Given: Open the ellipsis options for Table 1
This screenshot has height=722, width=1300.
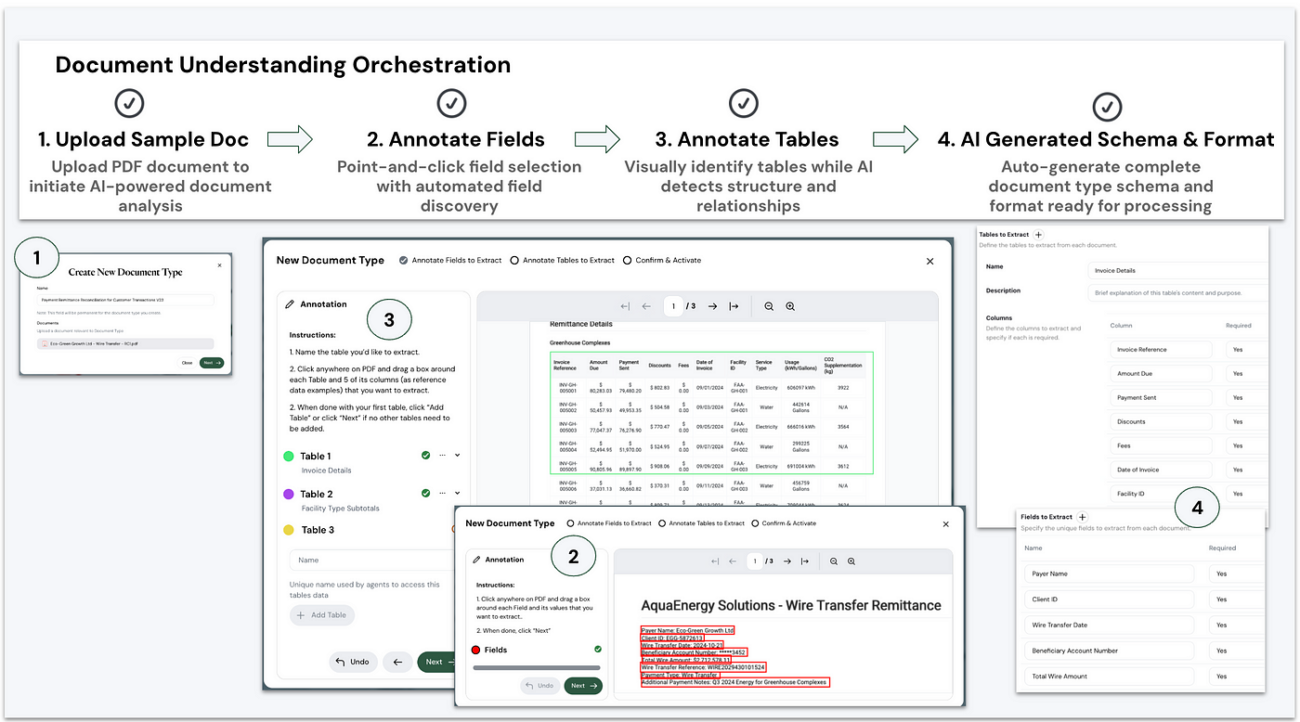Looking at the screenshot, I should point(443,455).
